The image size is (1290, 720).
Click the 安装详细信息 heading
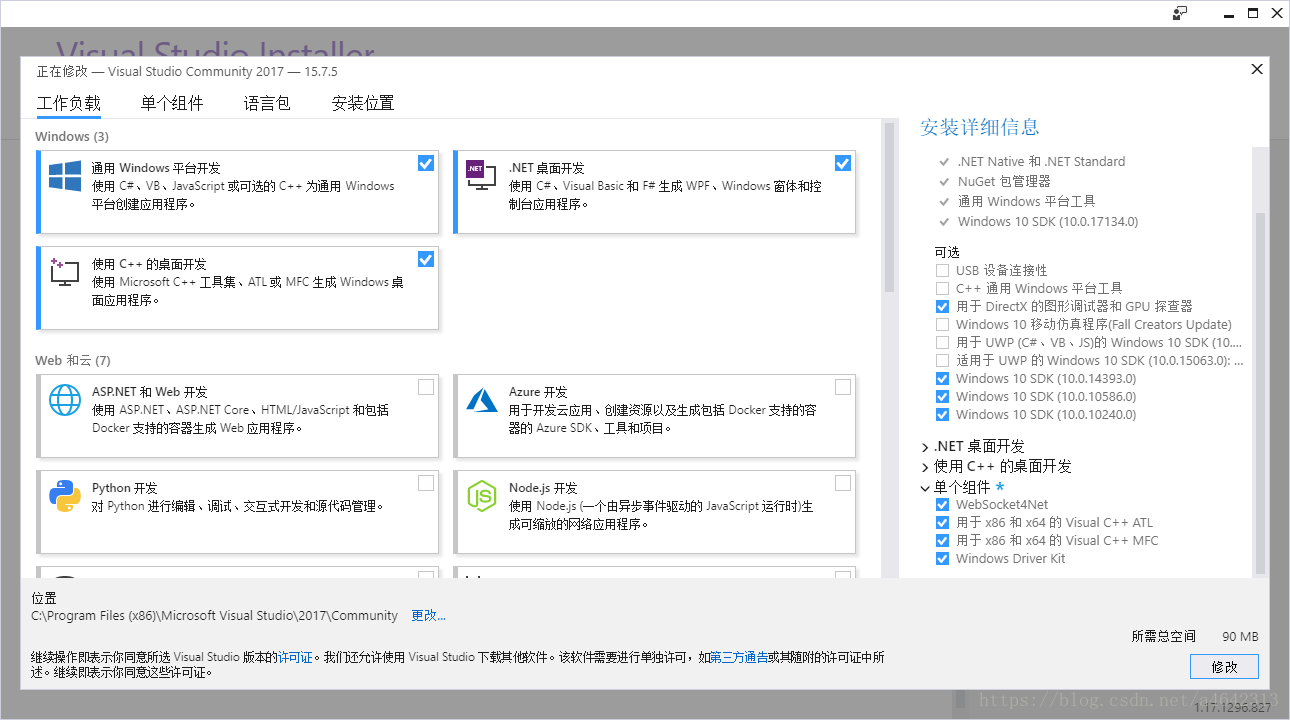coord(980,127)
